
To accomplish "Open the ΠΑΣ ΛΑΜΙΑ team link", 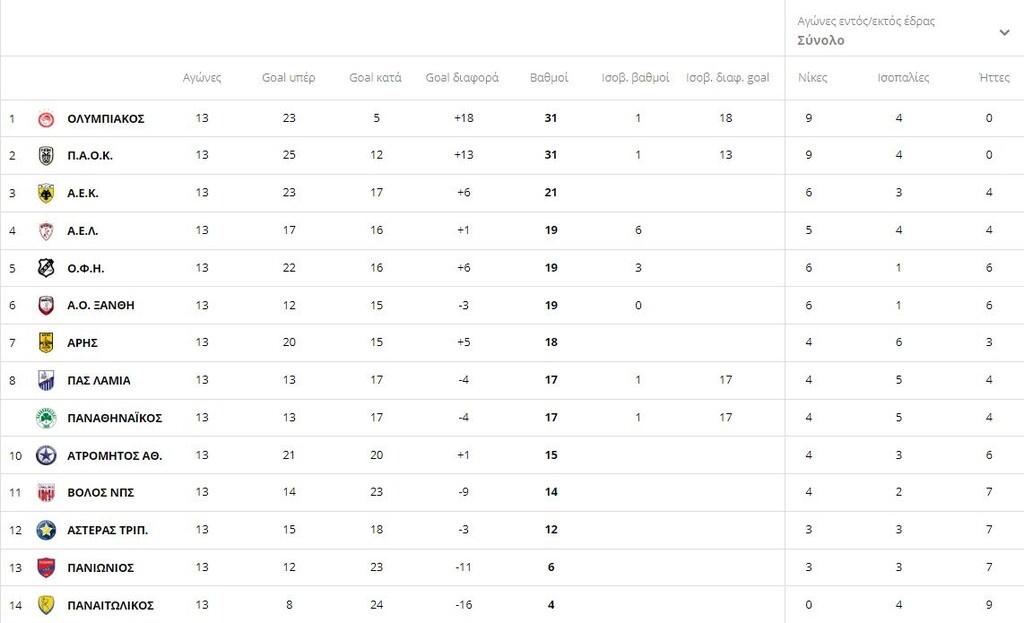I will (99, 381).
